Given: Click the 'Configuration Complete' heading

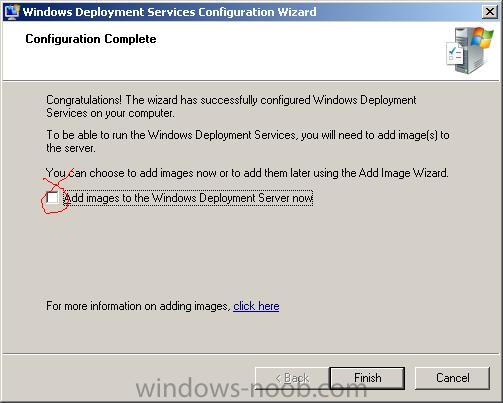Looking at the screenshot, I should [x=91, y=39].
